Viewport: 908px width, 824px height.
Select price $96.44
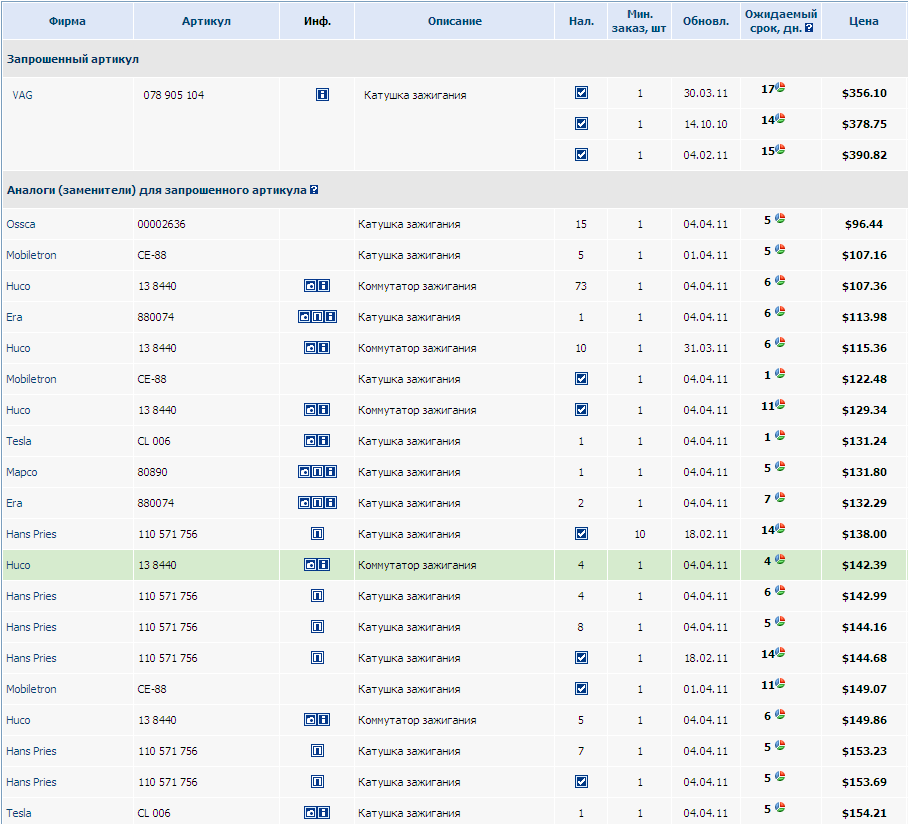(864, 224)
